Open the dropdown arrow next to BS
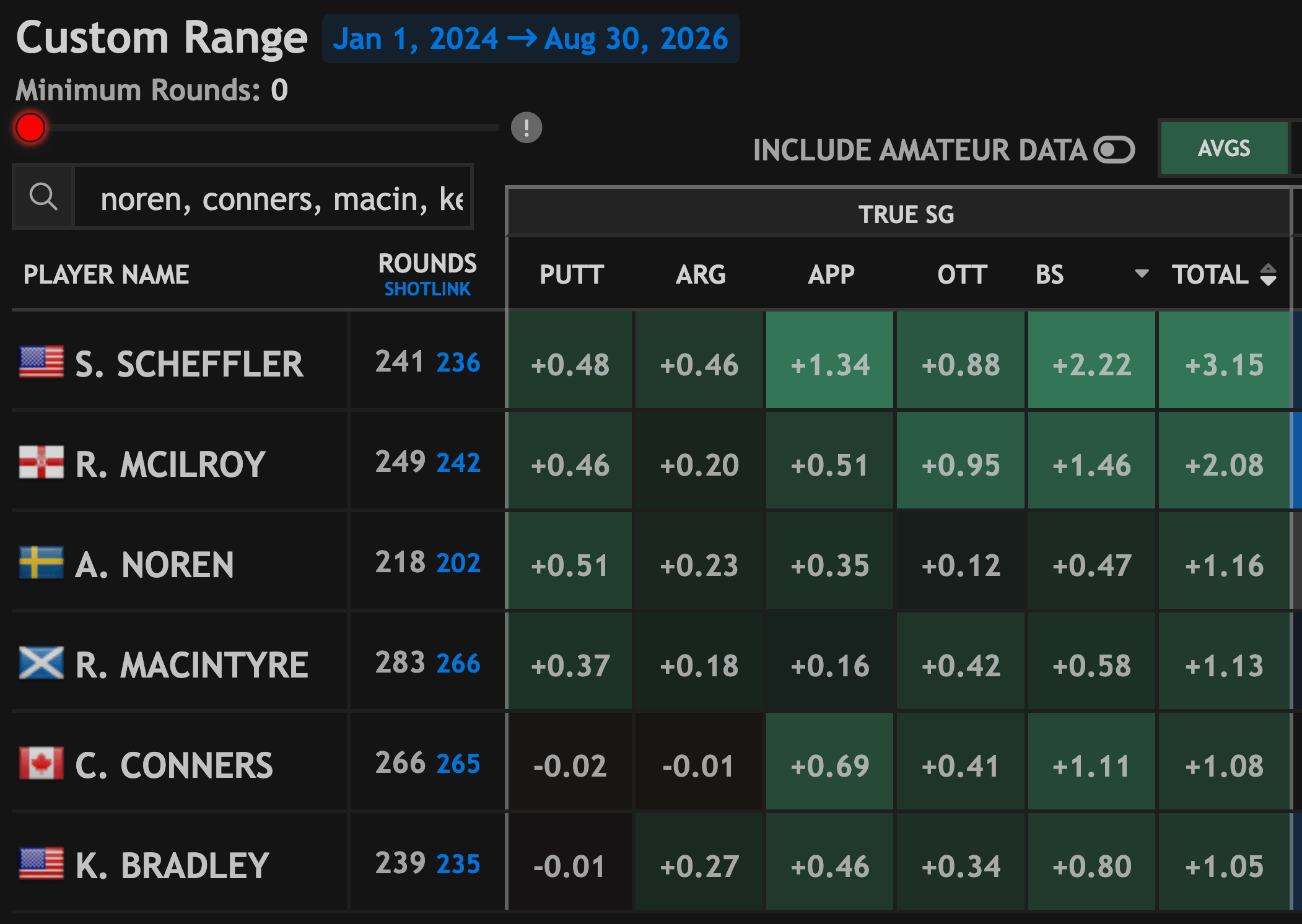Screen dimensions: 1302x924 (x=1142, y=273)
